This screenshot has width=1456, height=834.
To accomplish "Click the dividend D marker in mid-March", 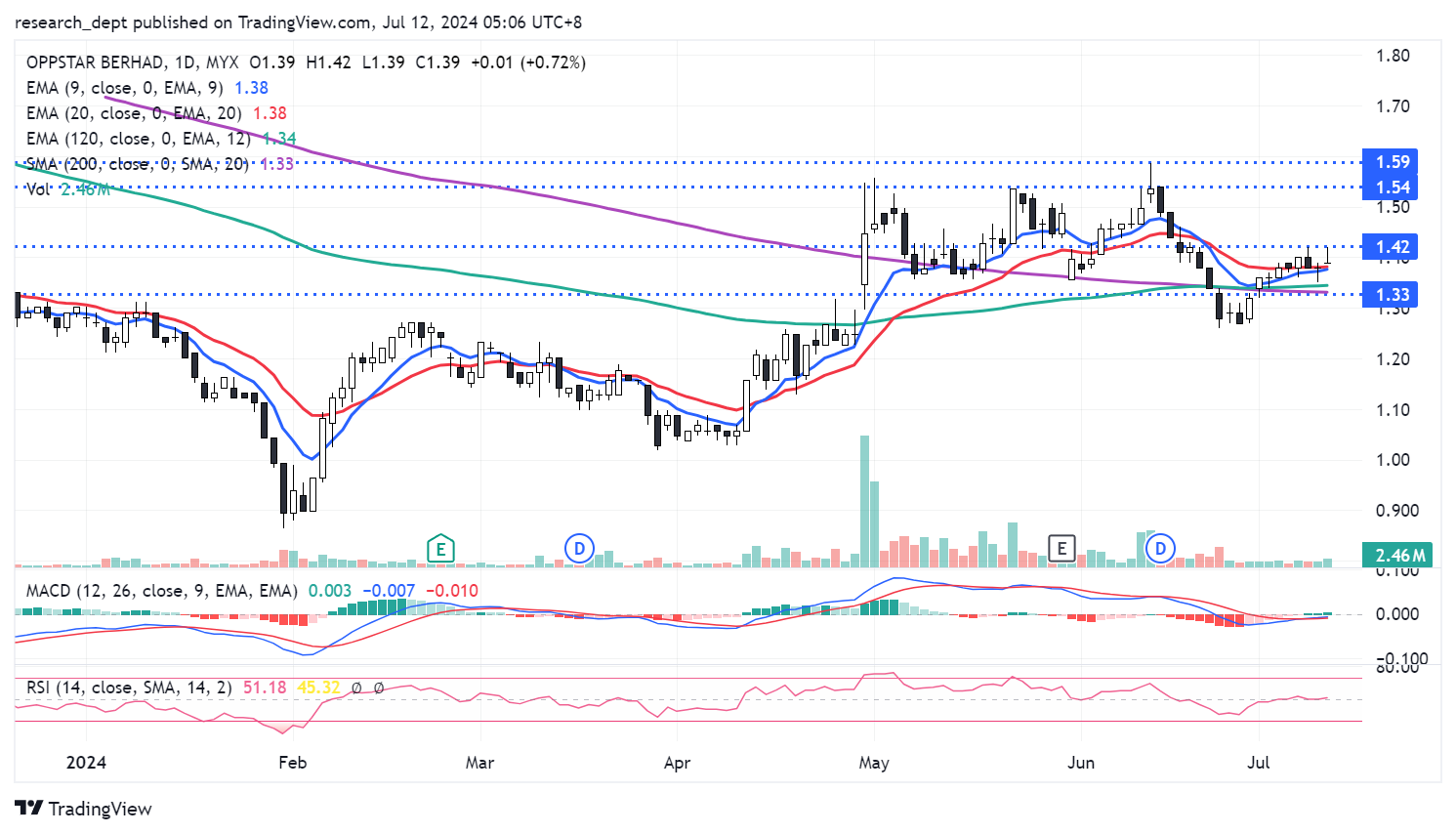I will pos(579,549).
